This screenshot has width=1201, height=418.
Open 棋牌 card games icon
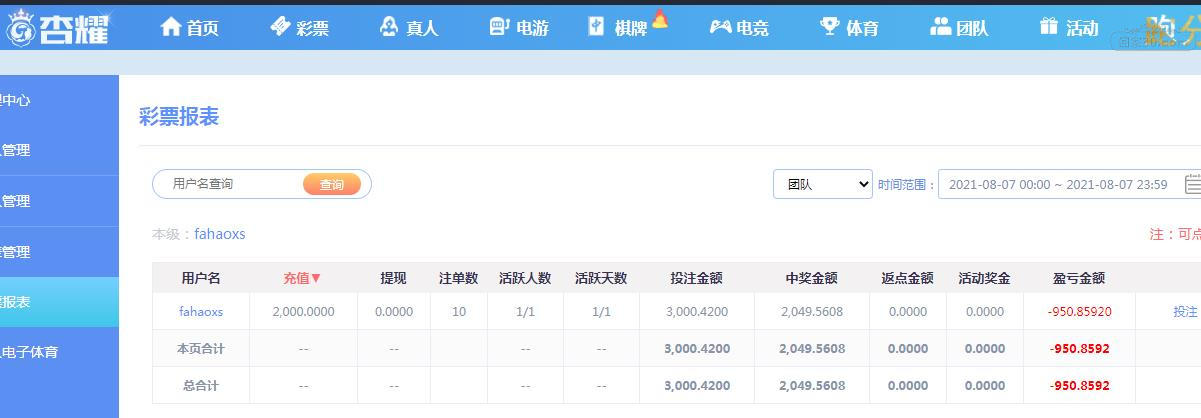597,27
